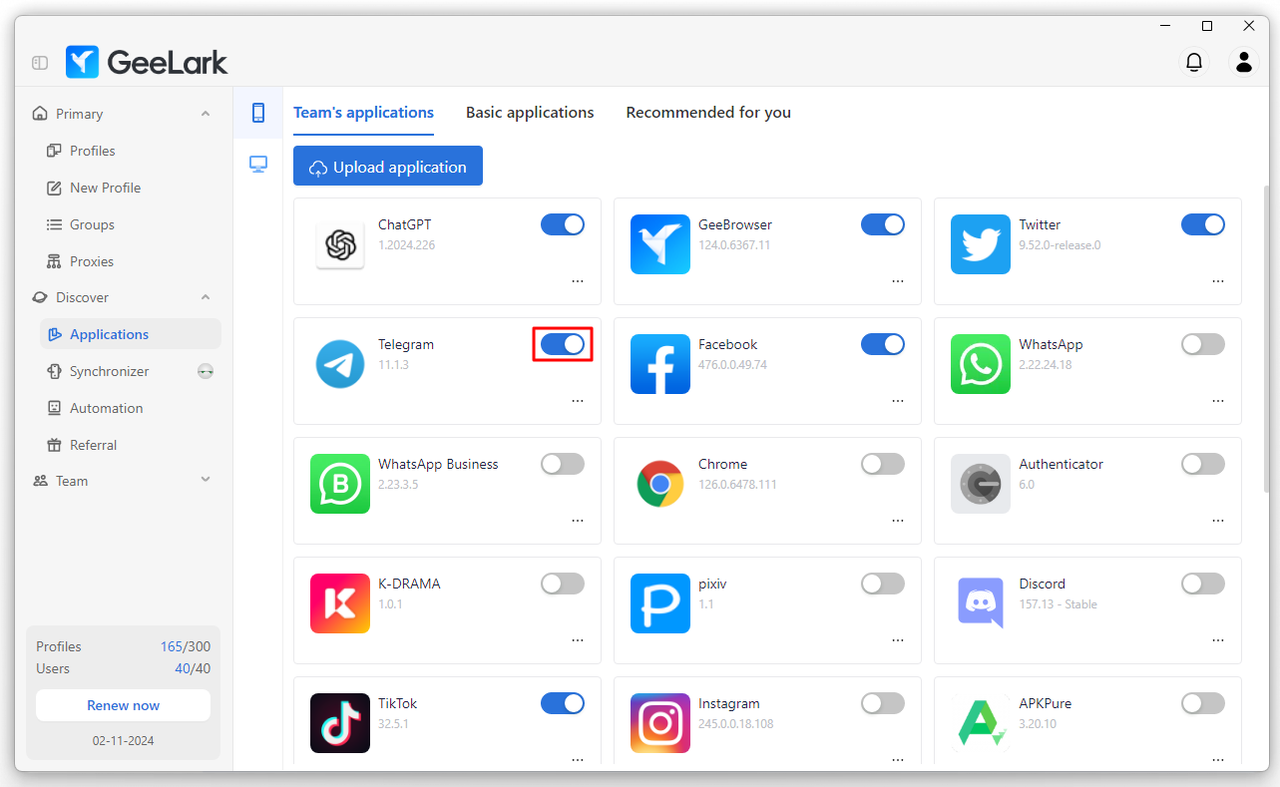
Task: Open the WhatsApp three-dot menu
Action: coord(1217,401)
